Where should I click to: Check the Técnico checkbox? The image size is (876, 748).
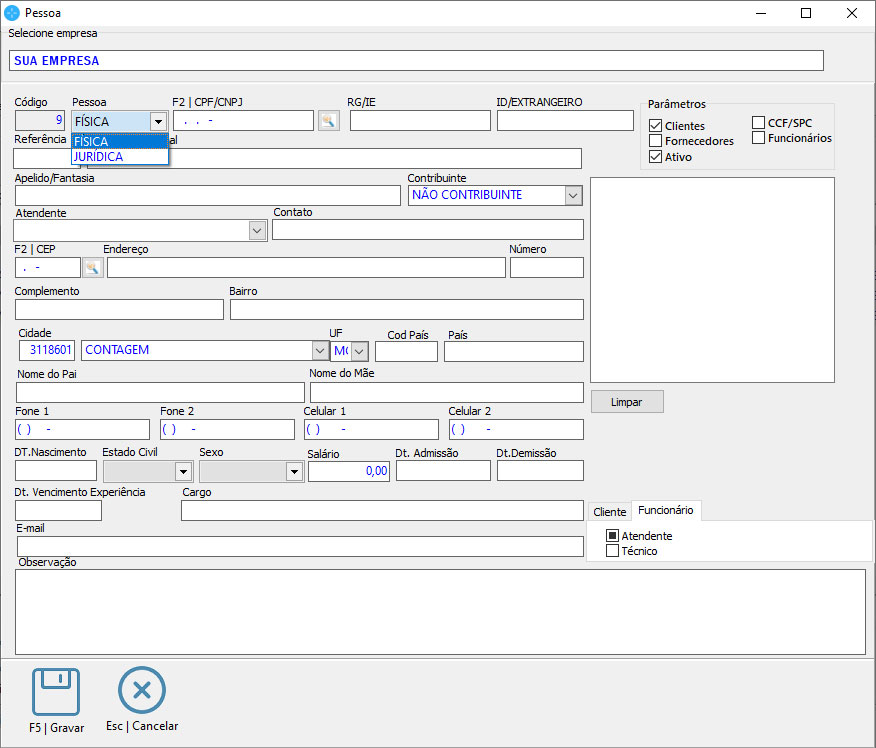[x=613, y=551]
